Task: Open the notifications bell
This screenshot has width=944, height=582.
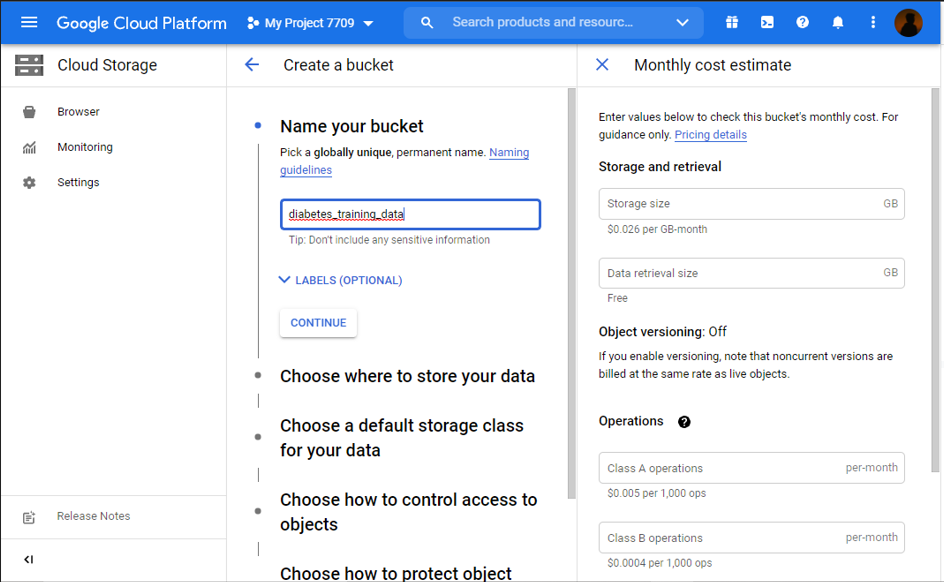Action: 837,22
